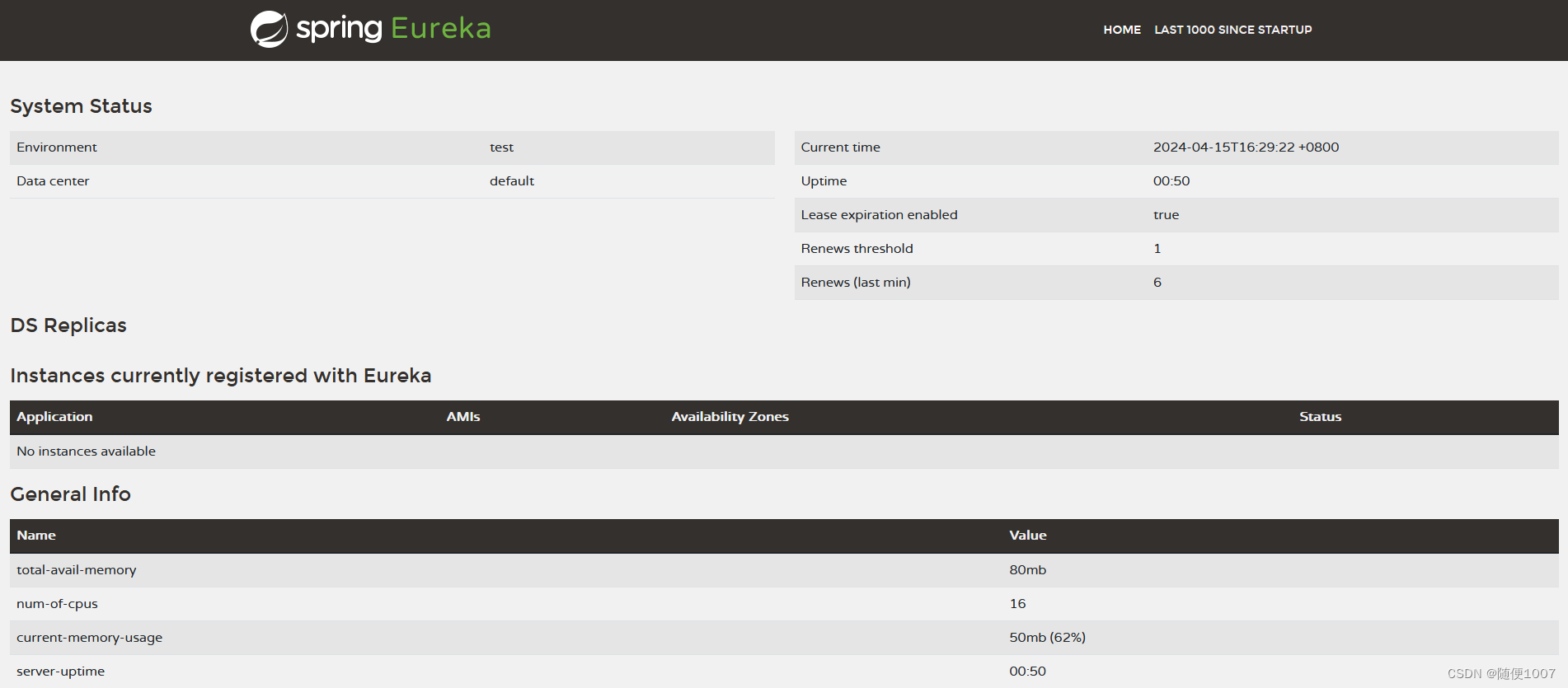Screen dimensions: 1568x688
Task: Select the Data center label
Action: (53, 181)
